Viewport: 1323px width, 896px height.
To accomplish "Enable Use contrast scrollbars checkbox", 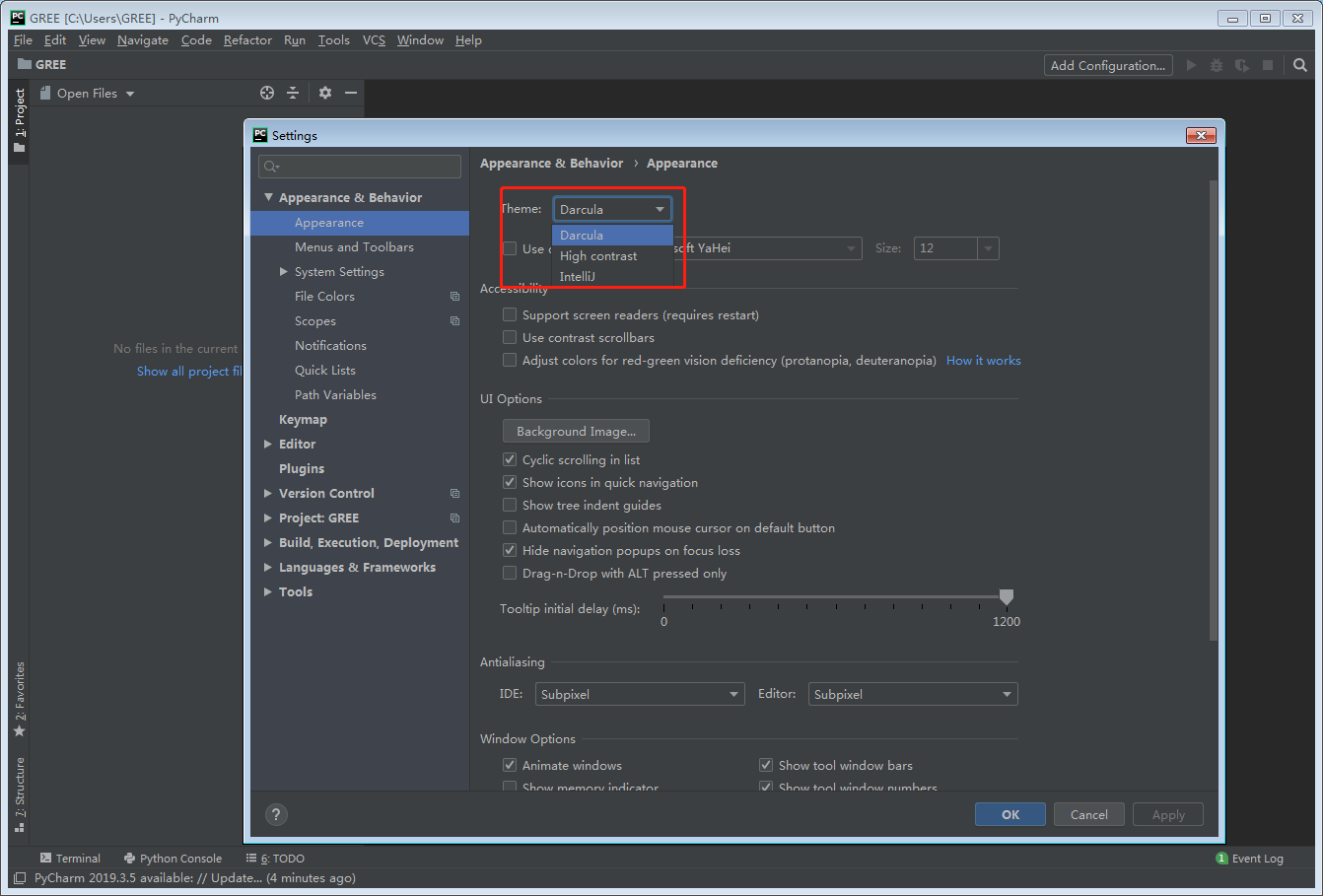I will coord(510,337).
